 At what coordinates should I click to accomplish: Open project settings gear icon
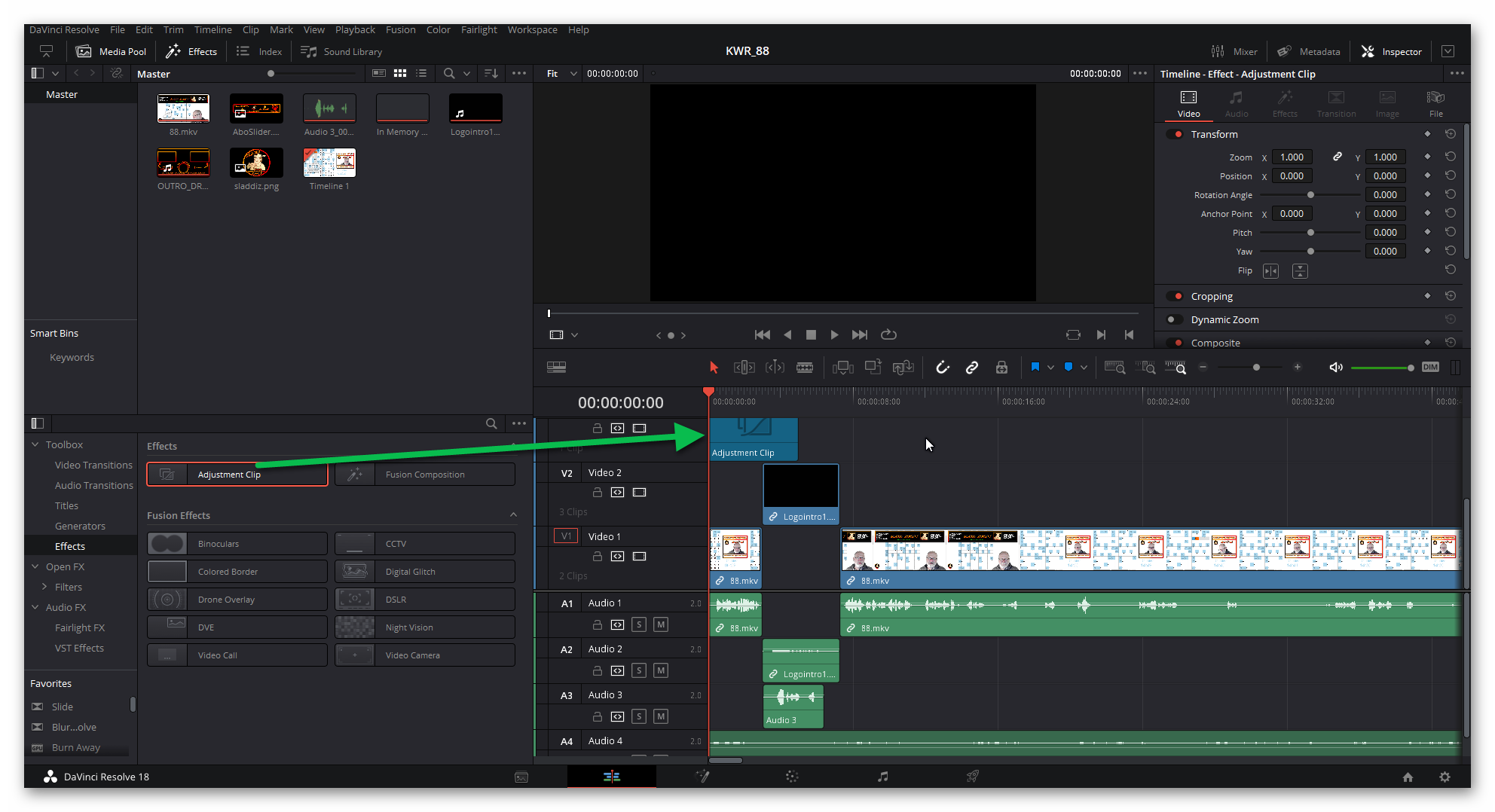tap(1445, 777)
